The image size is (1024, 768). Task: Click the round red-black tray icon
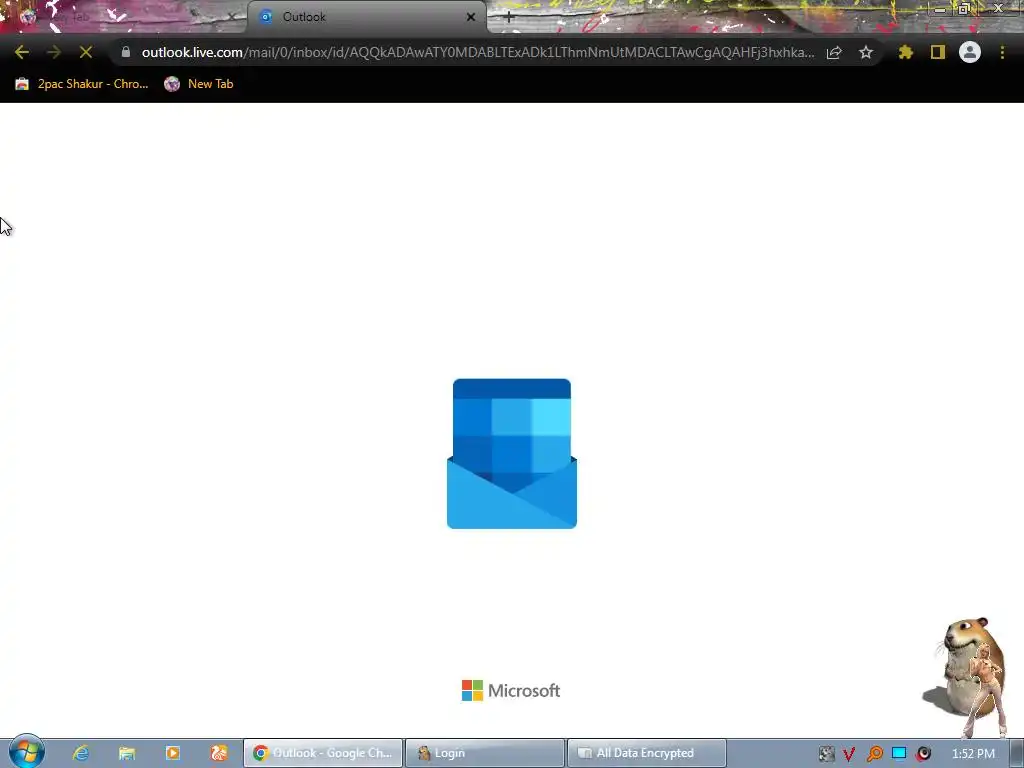pyautogui.click(x=923, y=754)
